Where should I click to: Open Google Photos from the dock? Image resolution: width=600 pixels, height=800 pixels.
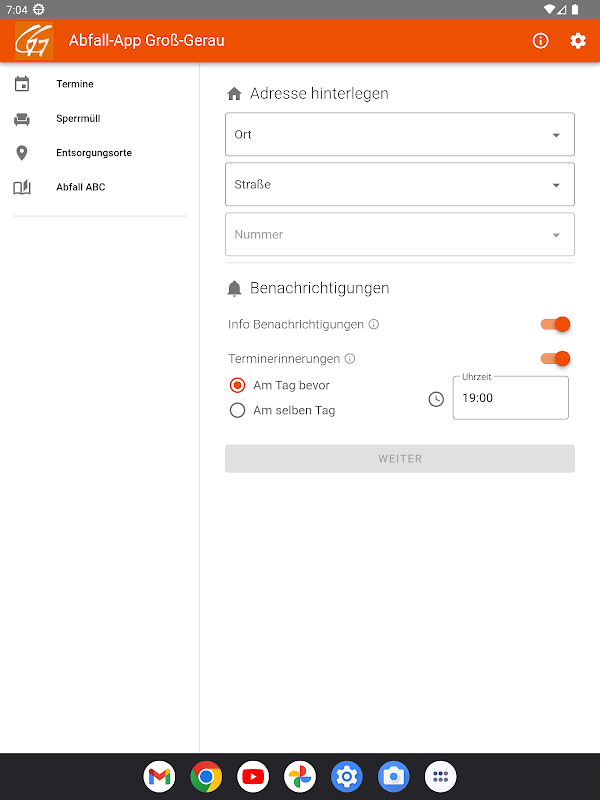[300, 777]
